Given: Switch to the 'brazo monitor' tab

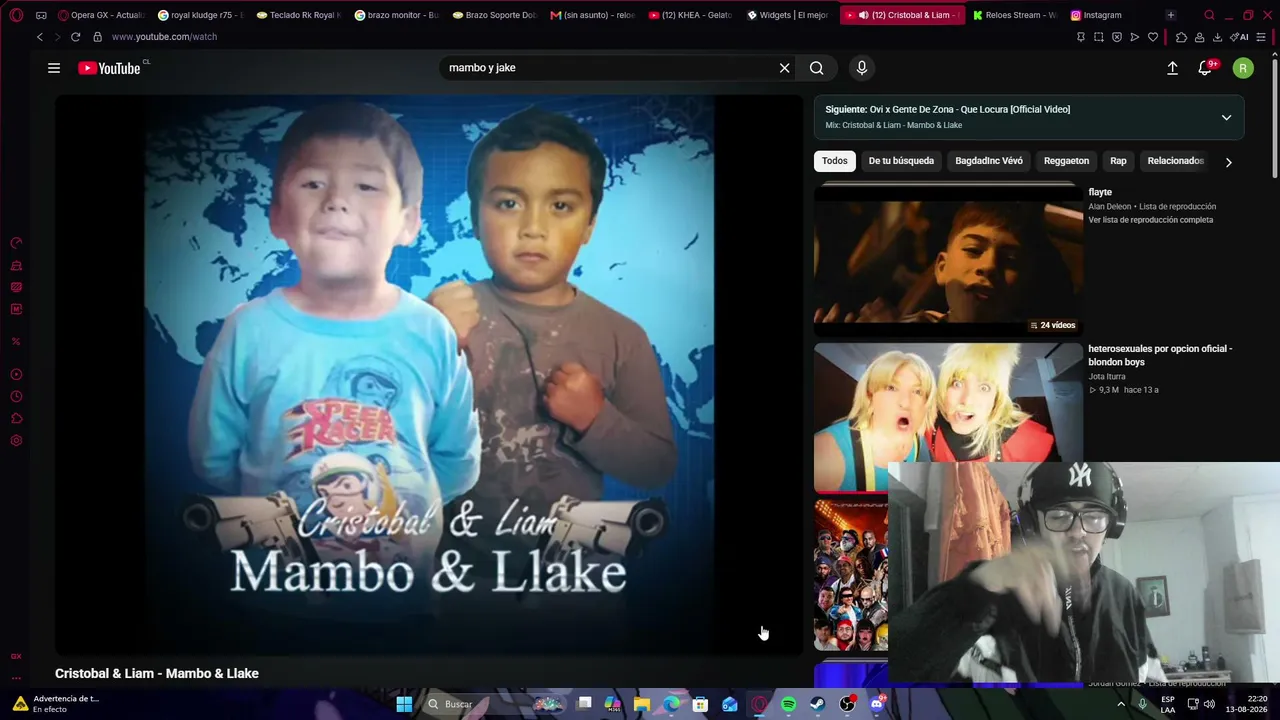Looking at the screenshot, I should 396,15.
